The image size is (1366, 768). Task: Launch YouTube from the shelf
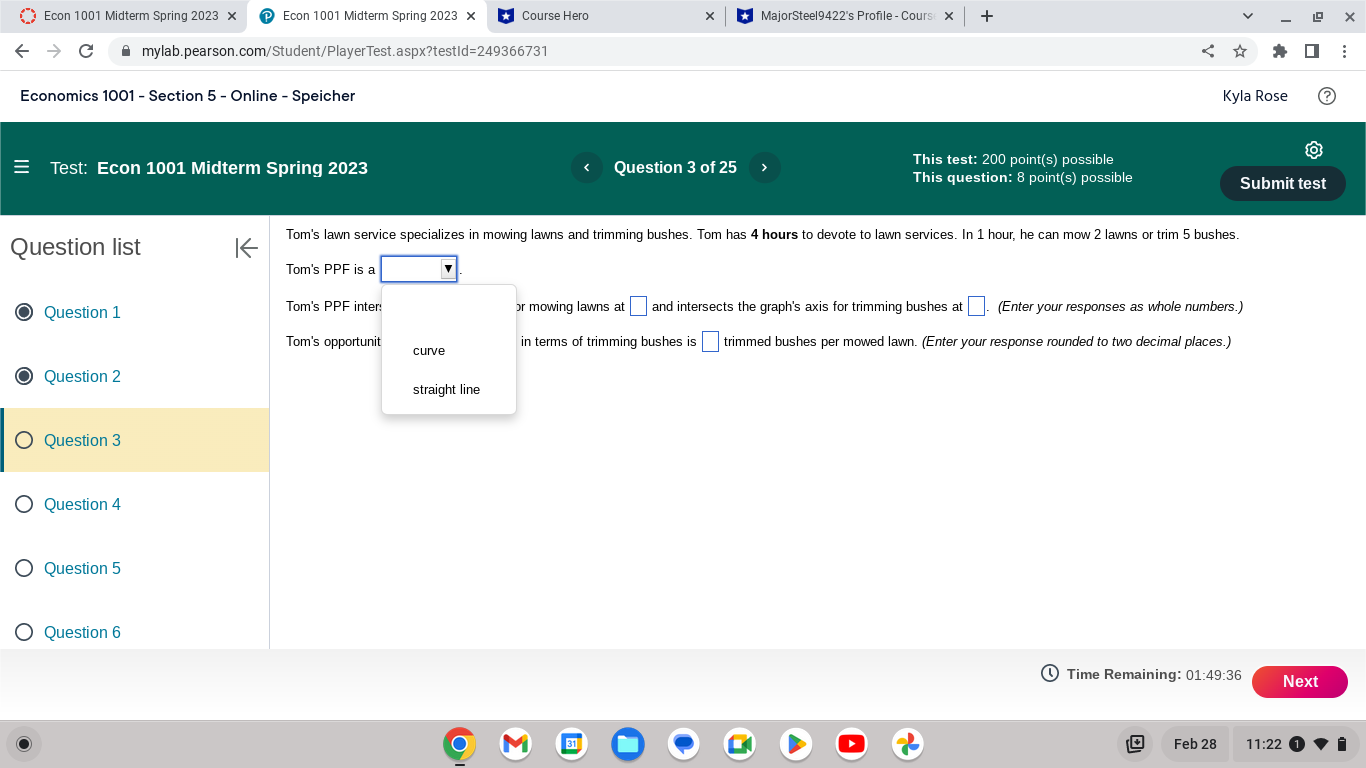click(x=851, y=744)
